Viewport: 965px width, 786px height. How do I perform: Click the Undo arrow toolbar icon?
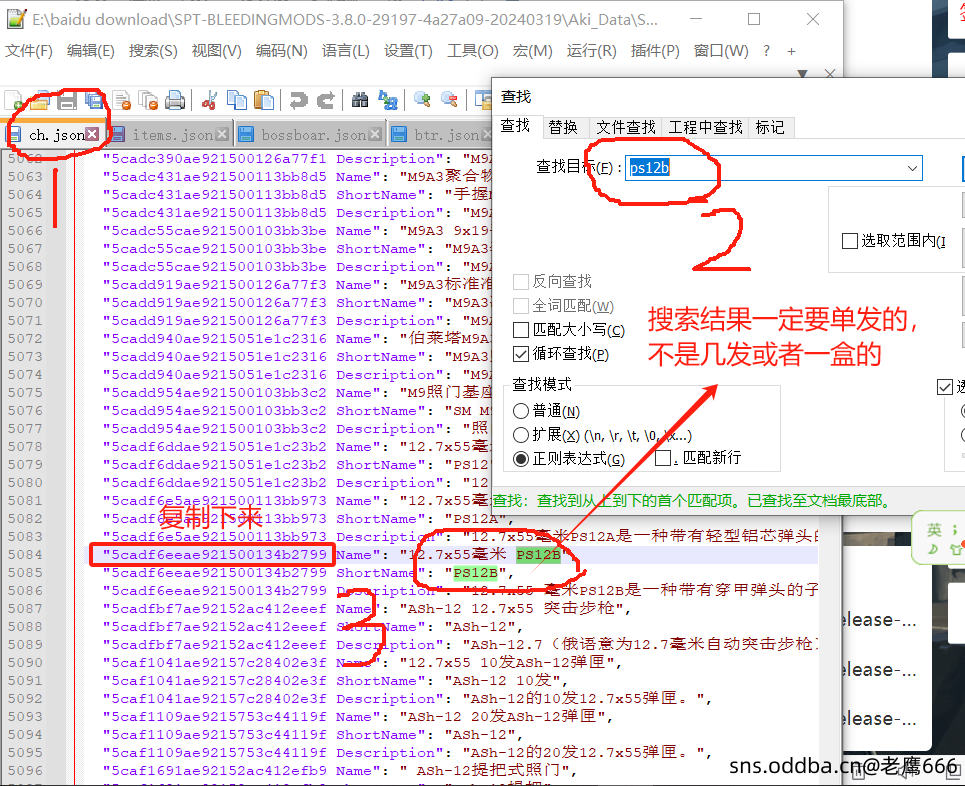298,100
